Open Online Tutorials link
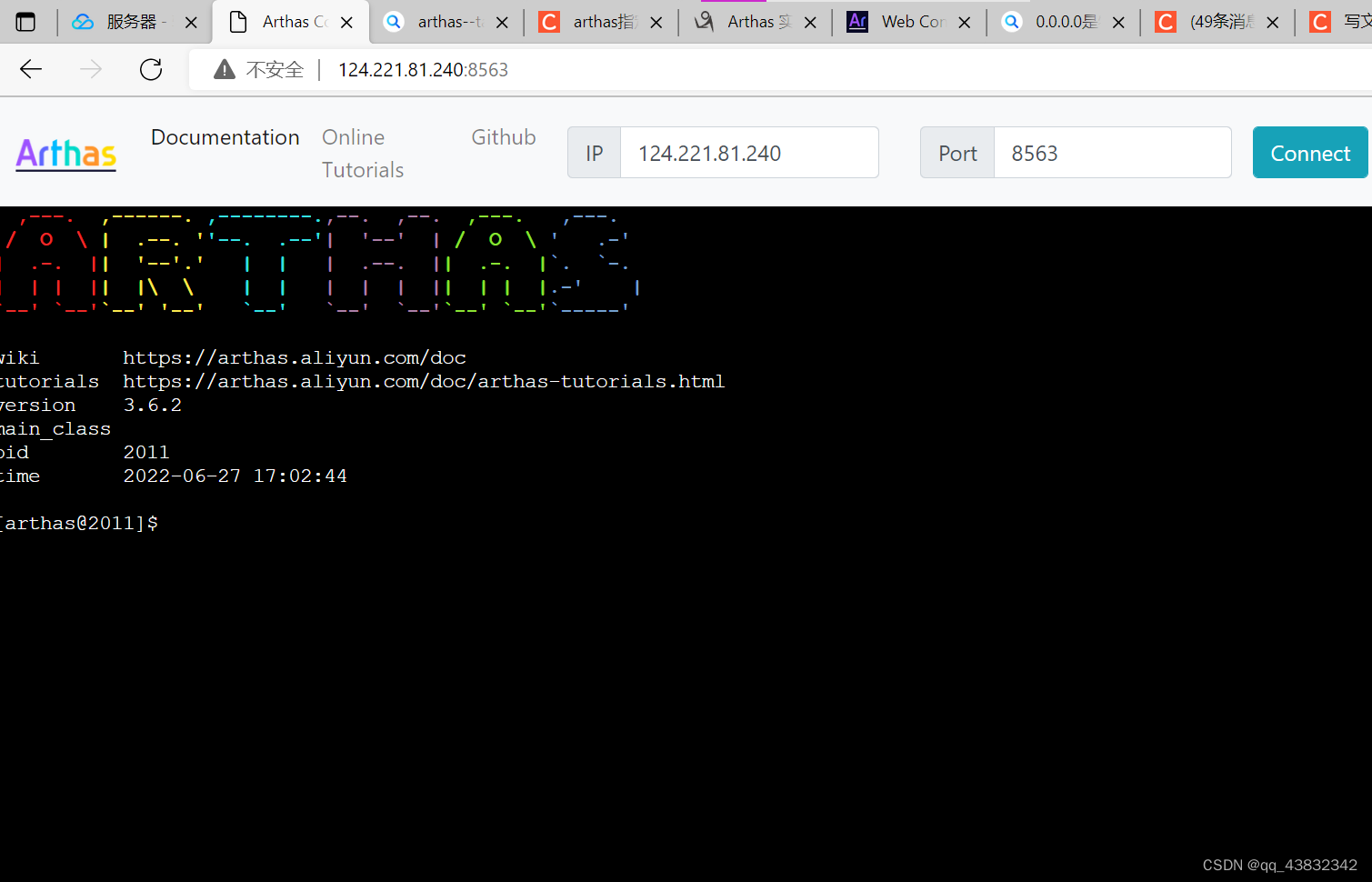The height and width of the screenshot is (882, 1372). point(363,154)
